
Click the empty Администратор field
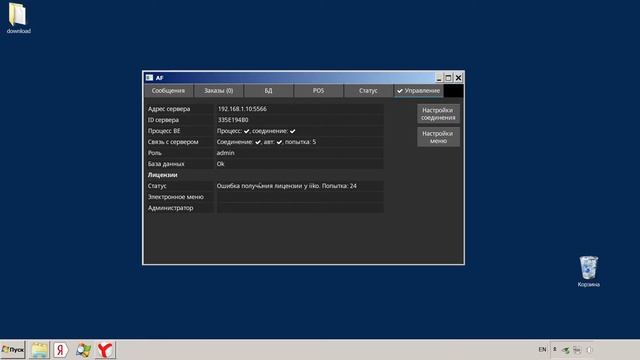click(x=300, y=208)
